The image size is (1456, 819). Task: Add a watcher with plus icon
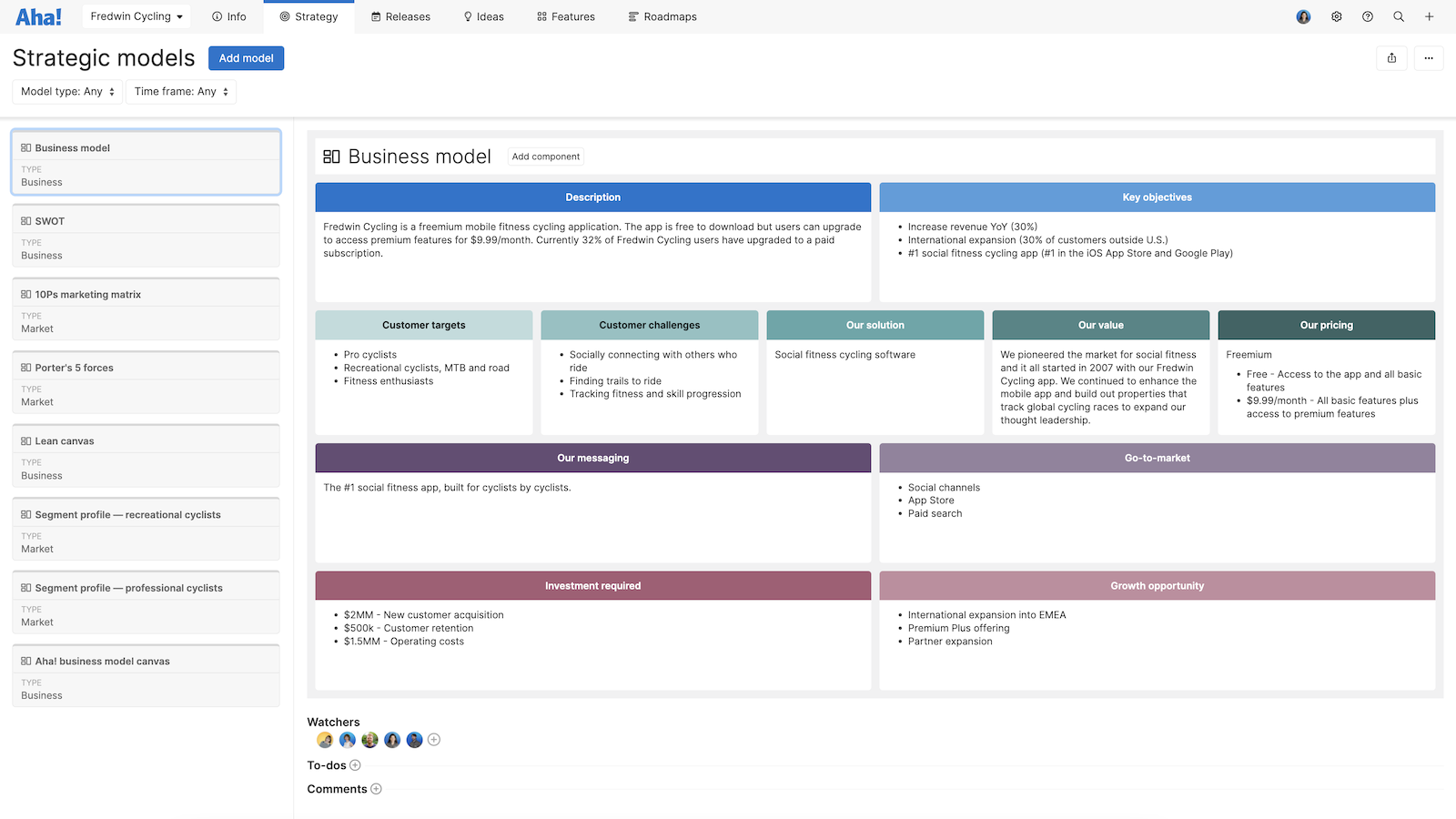pyautogui.click(x=434, y=740)
